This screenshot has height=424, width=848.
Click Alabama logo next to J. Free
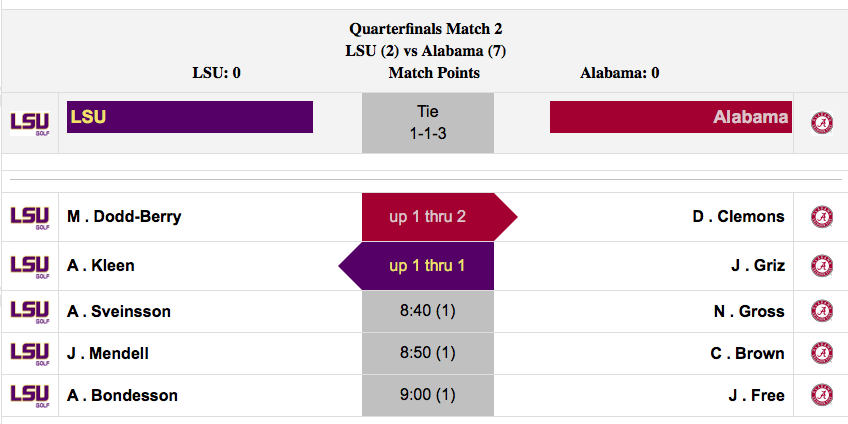(822, 395)
